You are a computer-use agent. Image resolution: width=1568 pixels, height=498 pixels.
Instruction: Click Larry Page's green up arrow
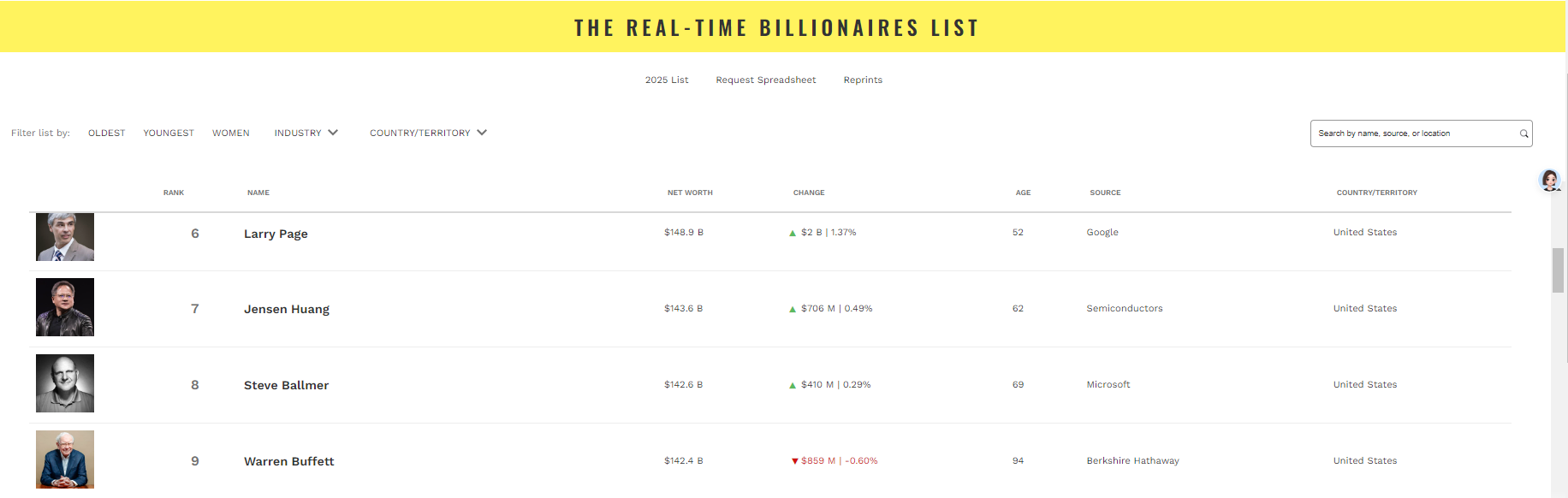(793, 233)
